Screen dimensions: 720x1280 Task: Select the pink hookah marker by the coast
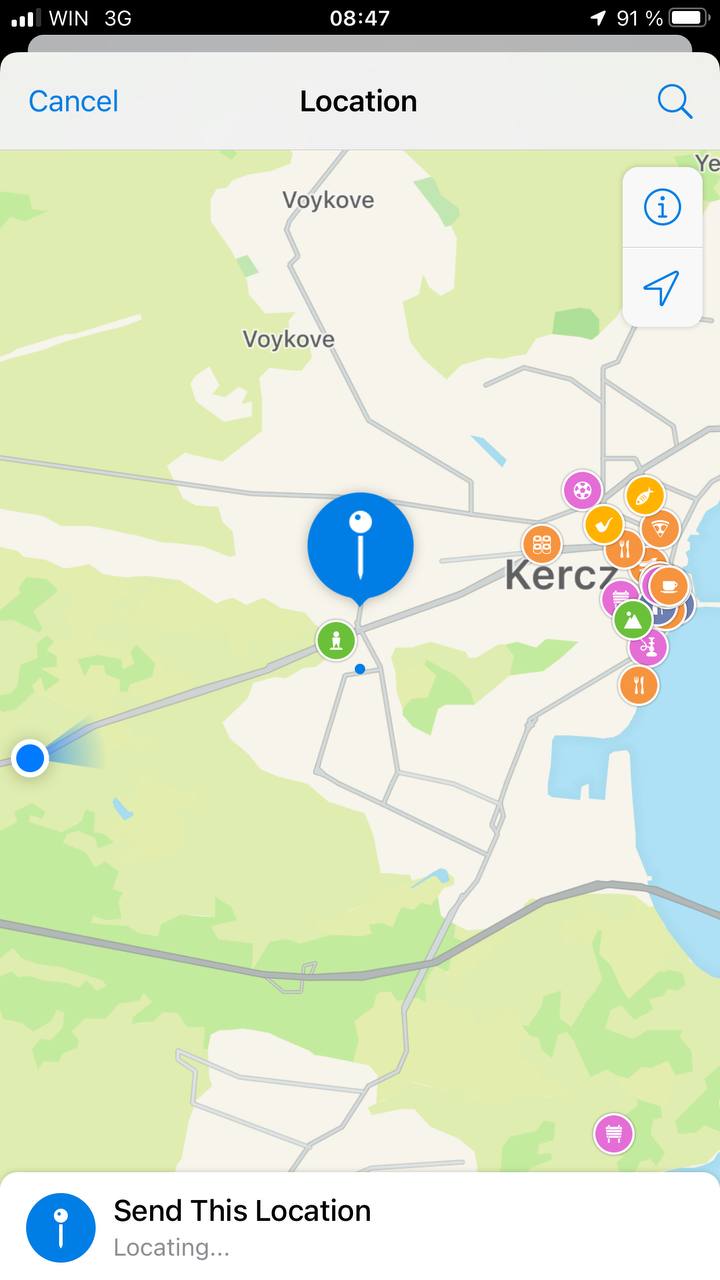pyautogui.click(x=648, y=646)
